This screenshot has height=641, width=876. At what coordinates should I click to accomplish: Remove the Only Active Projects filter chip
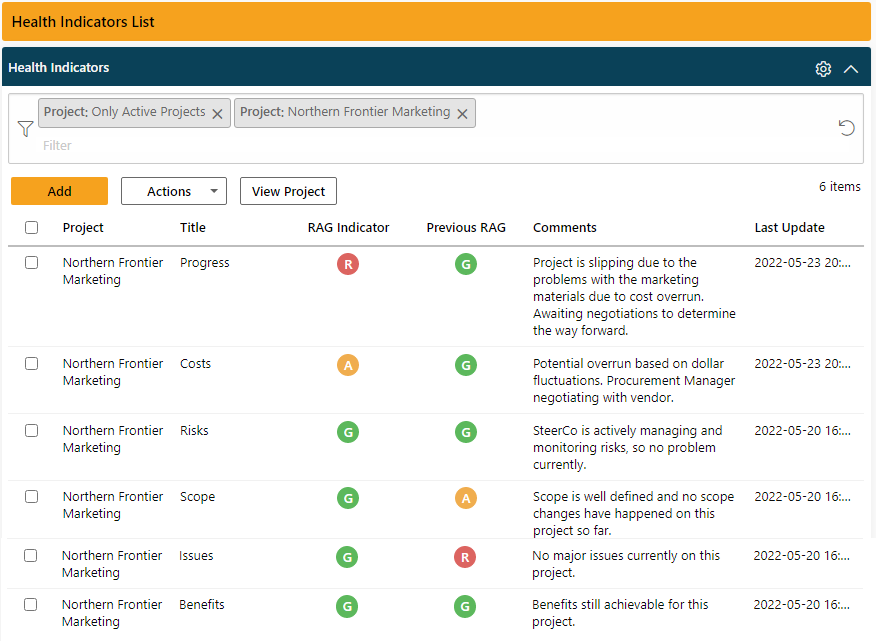pyautogui.click(x=217, y=112)
